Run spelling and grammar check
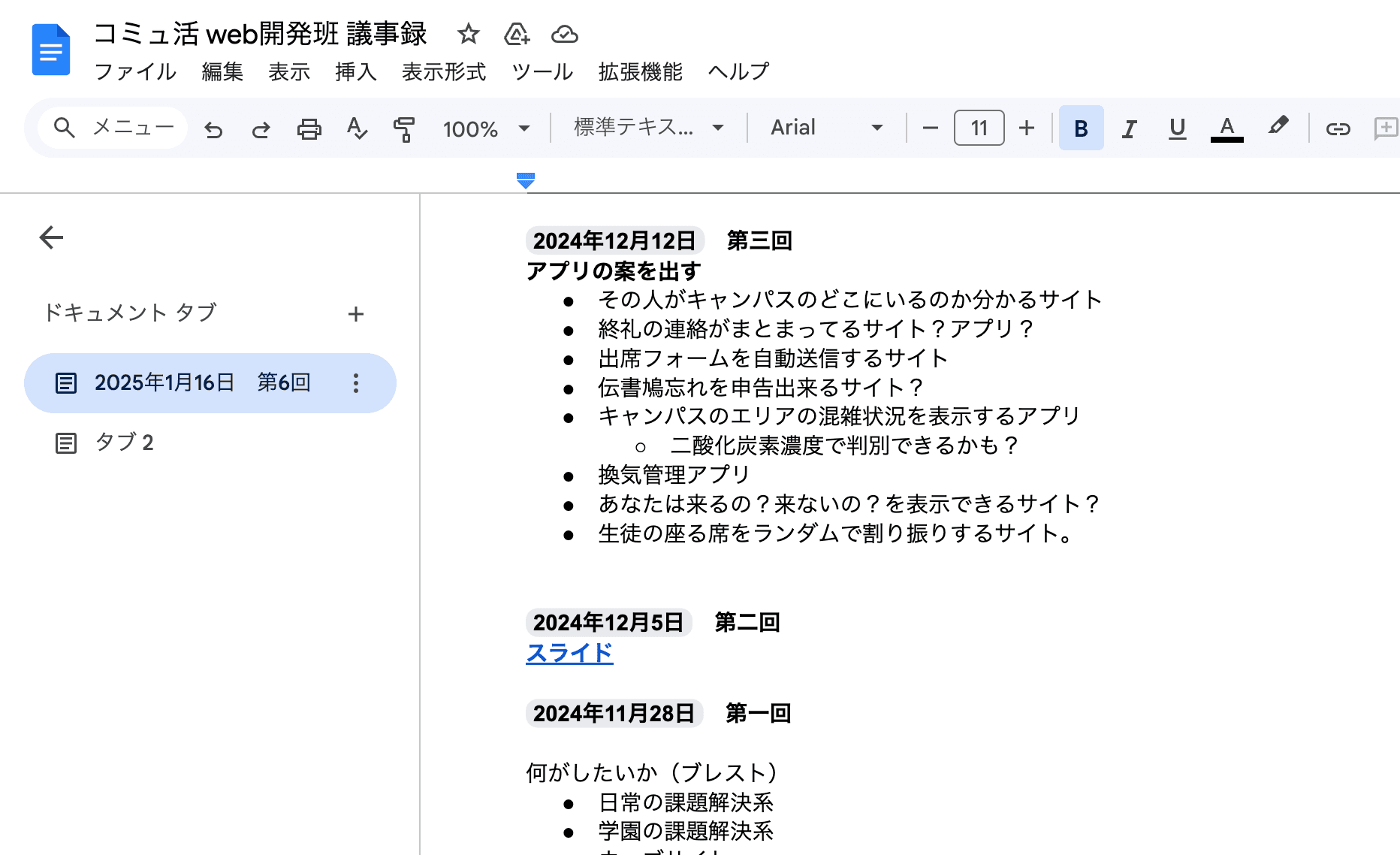This screenshot has width=1400, height=855. 358,128
